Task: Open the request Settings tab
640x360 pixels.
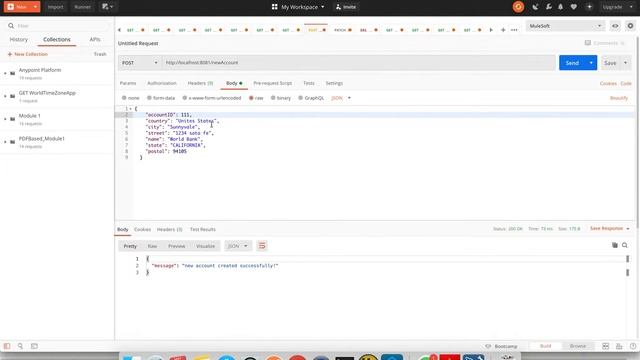Action: click(x=334, y=83)
